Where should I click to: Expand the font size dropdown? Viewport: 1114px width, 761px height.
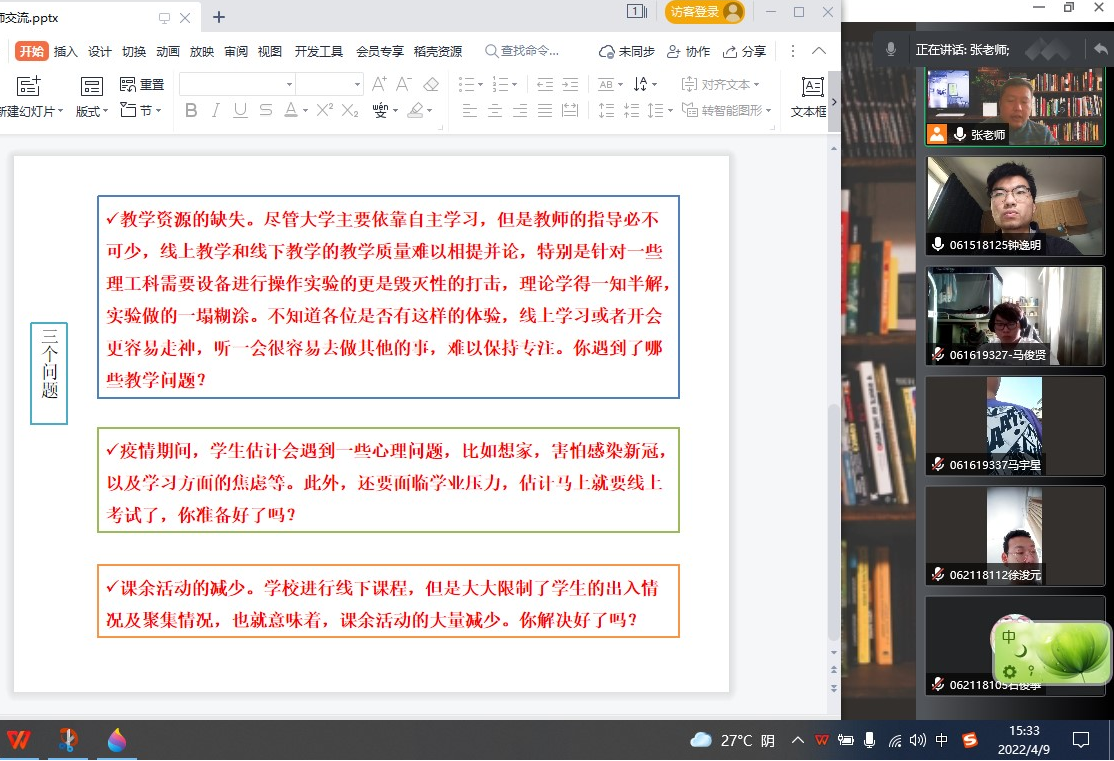(357, 85)
